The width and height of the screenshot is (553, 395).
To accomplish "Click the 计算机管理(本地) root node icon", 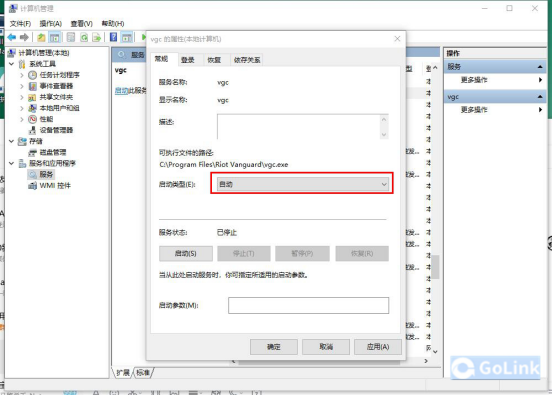I will tap(12, 53).
